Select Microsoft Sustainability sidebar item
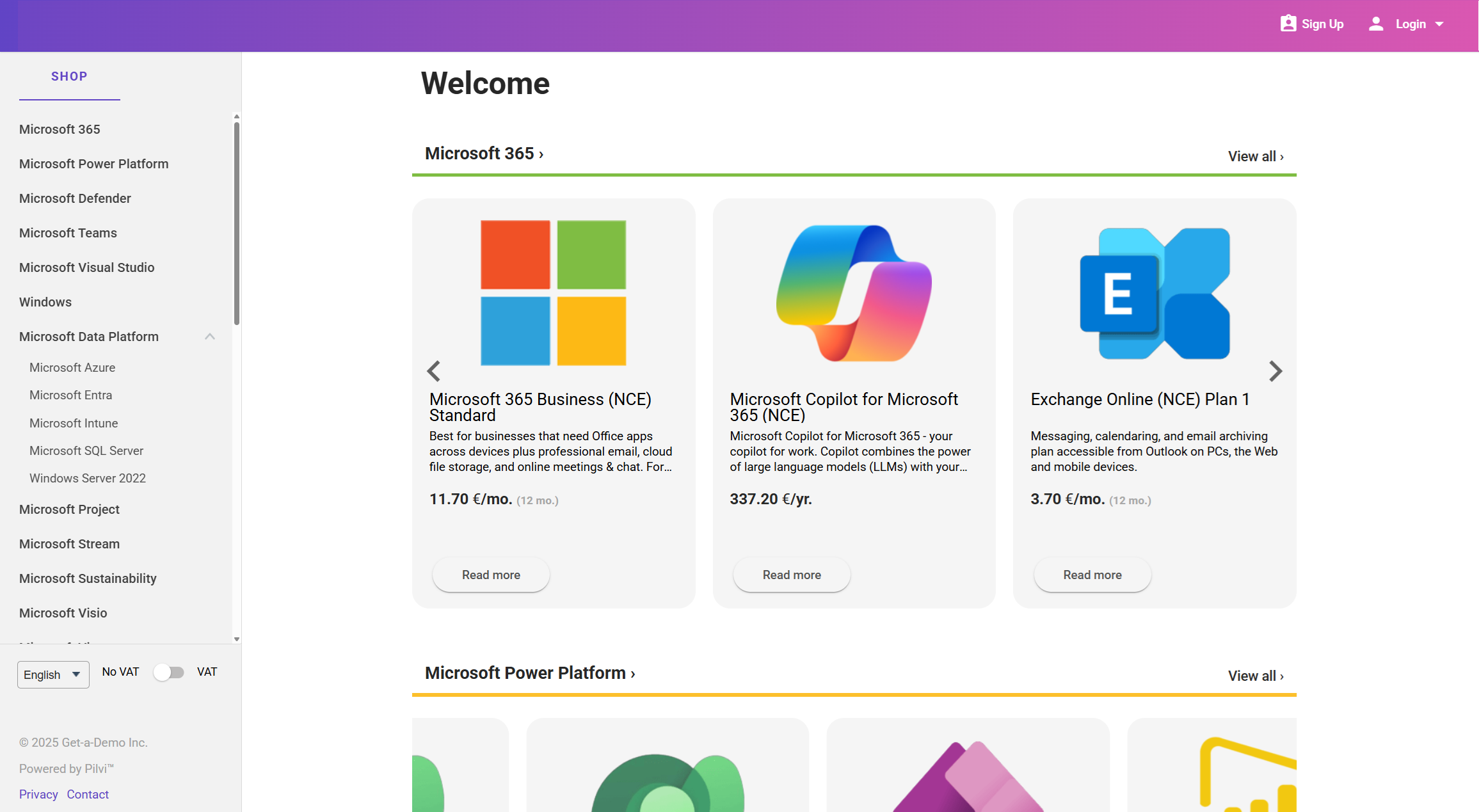This screenshot has width=1479, height=812. tap(88, 578)
